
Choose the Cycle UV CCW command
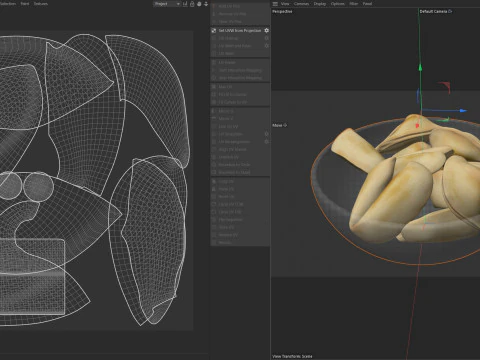click(240, 204)
